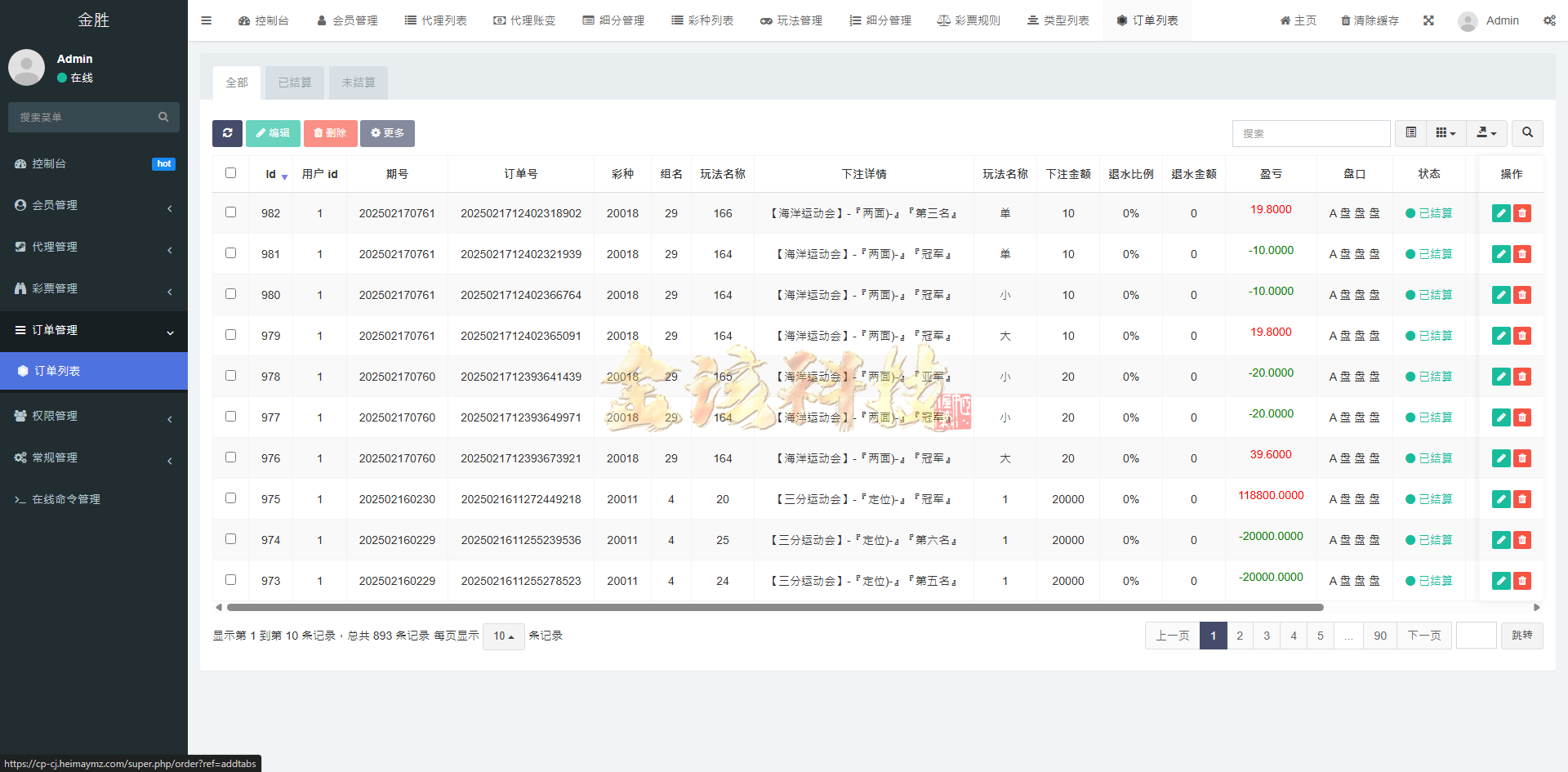Click the sidebar search magnifier icon
1568x772 pixels.
(163, 117)
